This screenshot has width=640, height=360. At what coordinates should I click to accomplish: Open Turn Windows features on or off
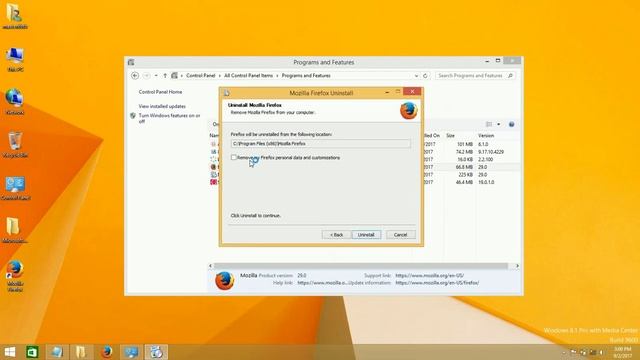pos(169,118)
